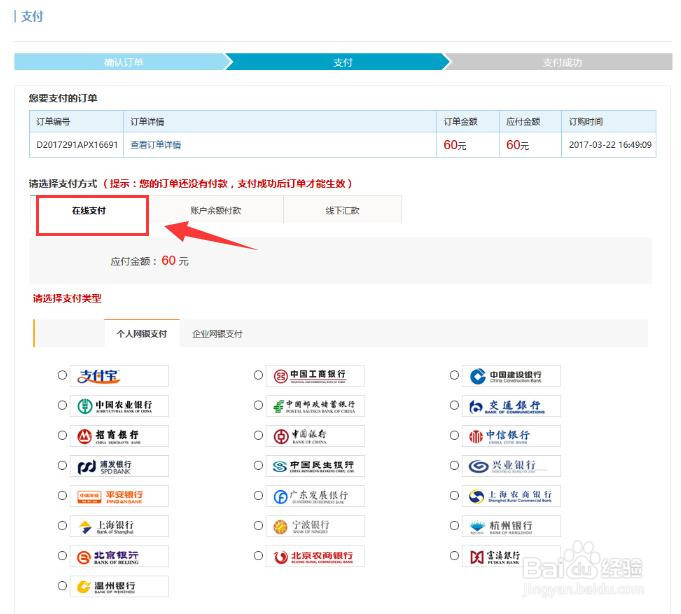Select radio button for 平安银行
The image size is (681, 614).
click(62, 495)
